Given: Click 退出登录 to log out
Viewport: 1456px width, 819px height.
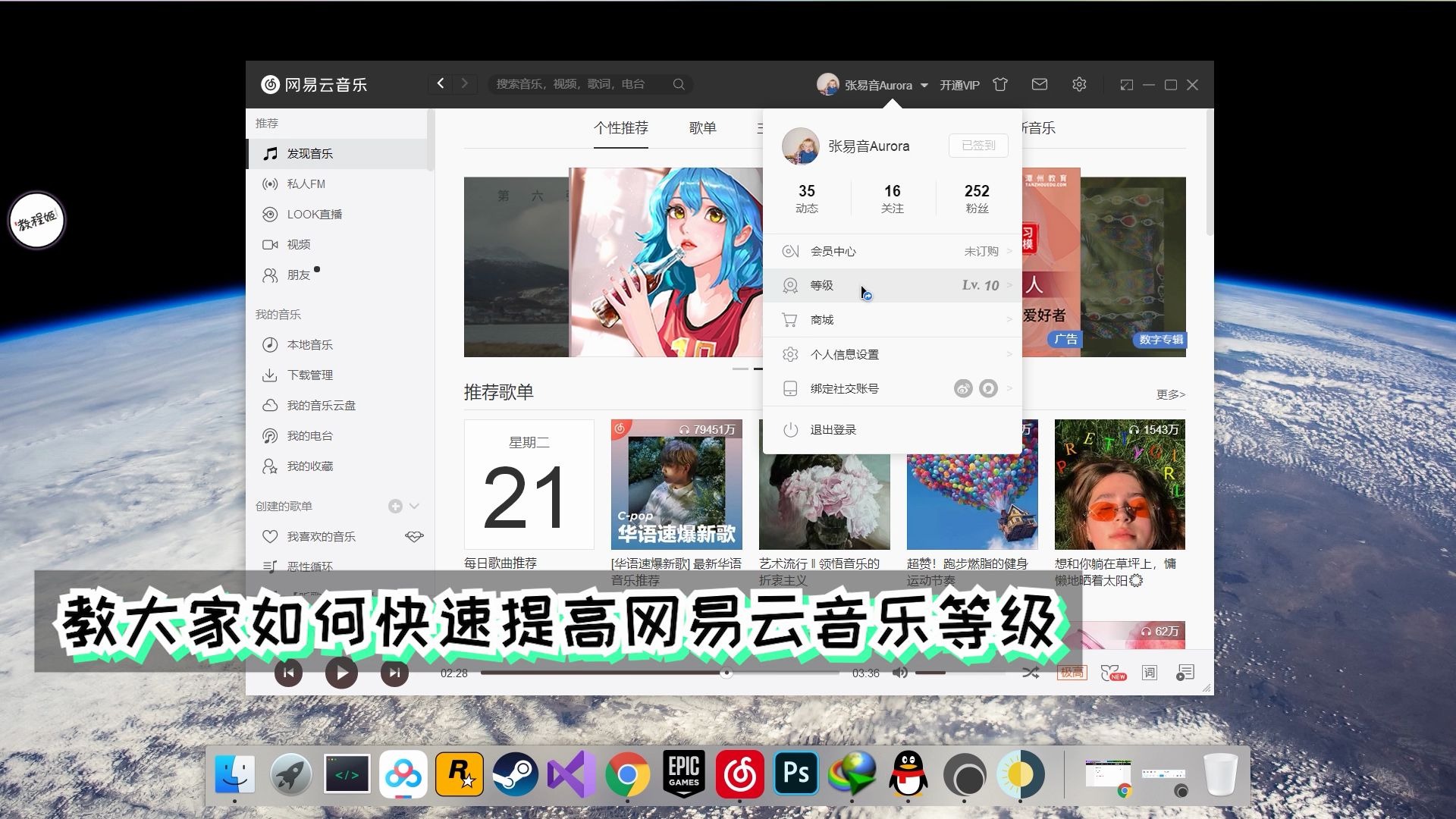Looking at the screenshot, I should (893, 429).
